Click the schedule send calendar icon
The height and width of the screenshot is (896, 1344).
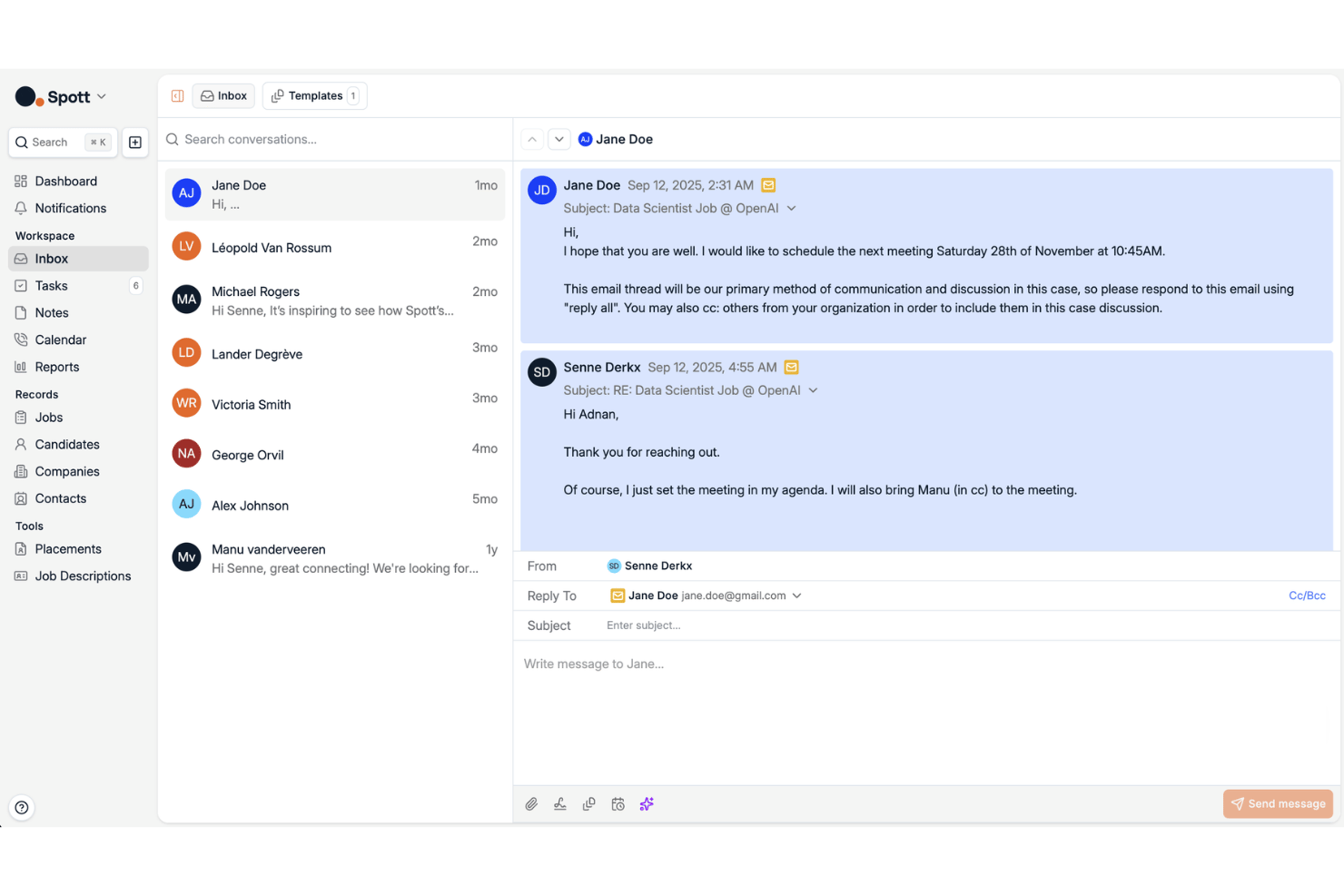click(618, 804)
